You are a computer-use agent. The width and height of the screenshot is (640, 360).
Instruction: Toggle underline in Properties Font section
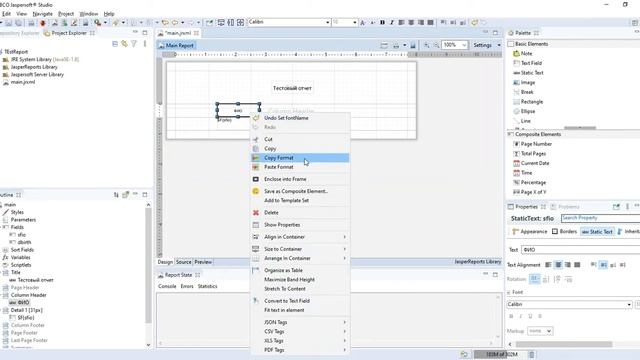[x=530, y=316]
